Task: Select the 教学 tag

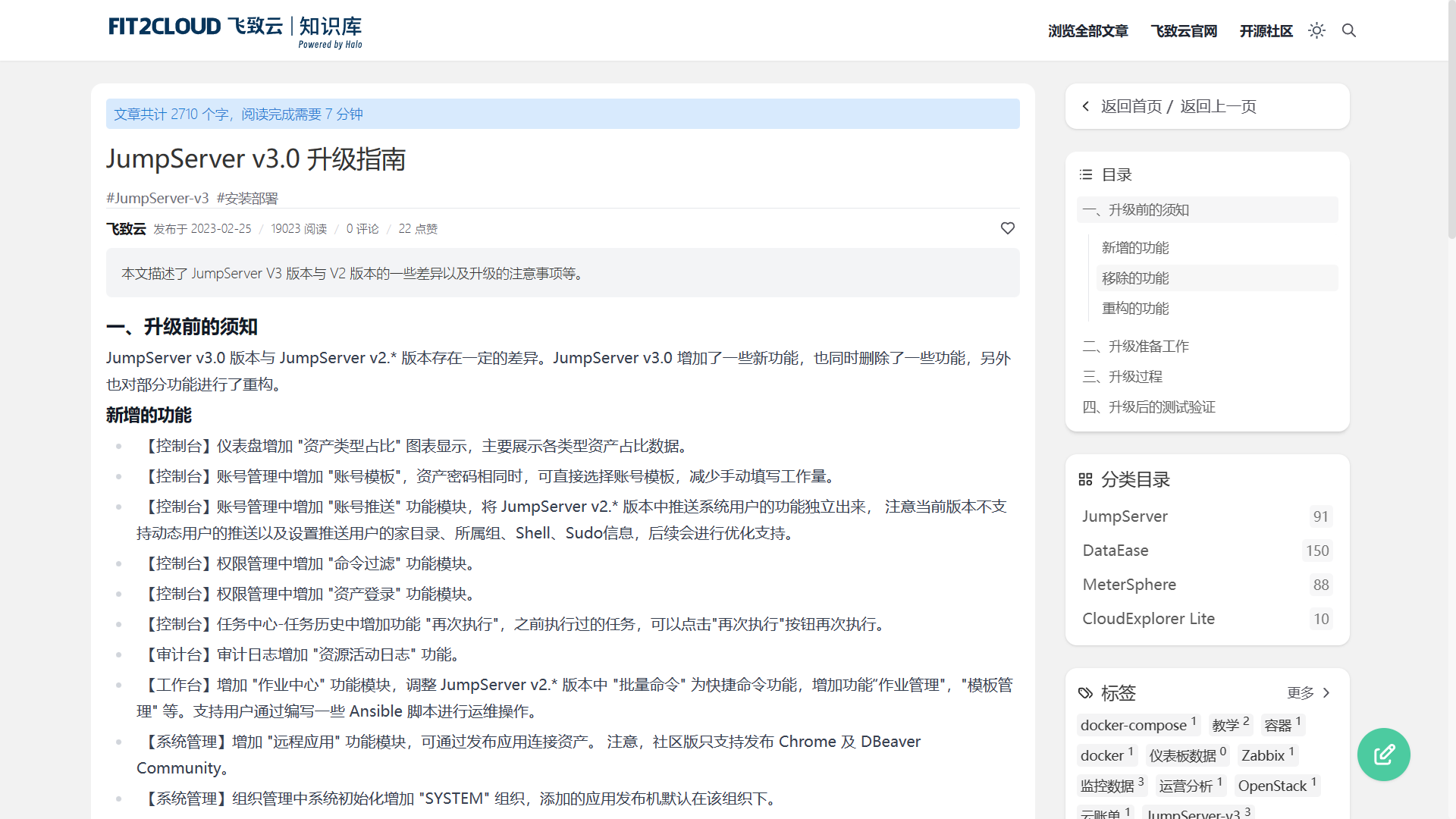Action: [x=1230, y=725]
